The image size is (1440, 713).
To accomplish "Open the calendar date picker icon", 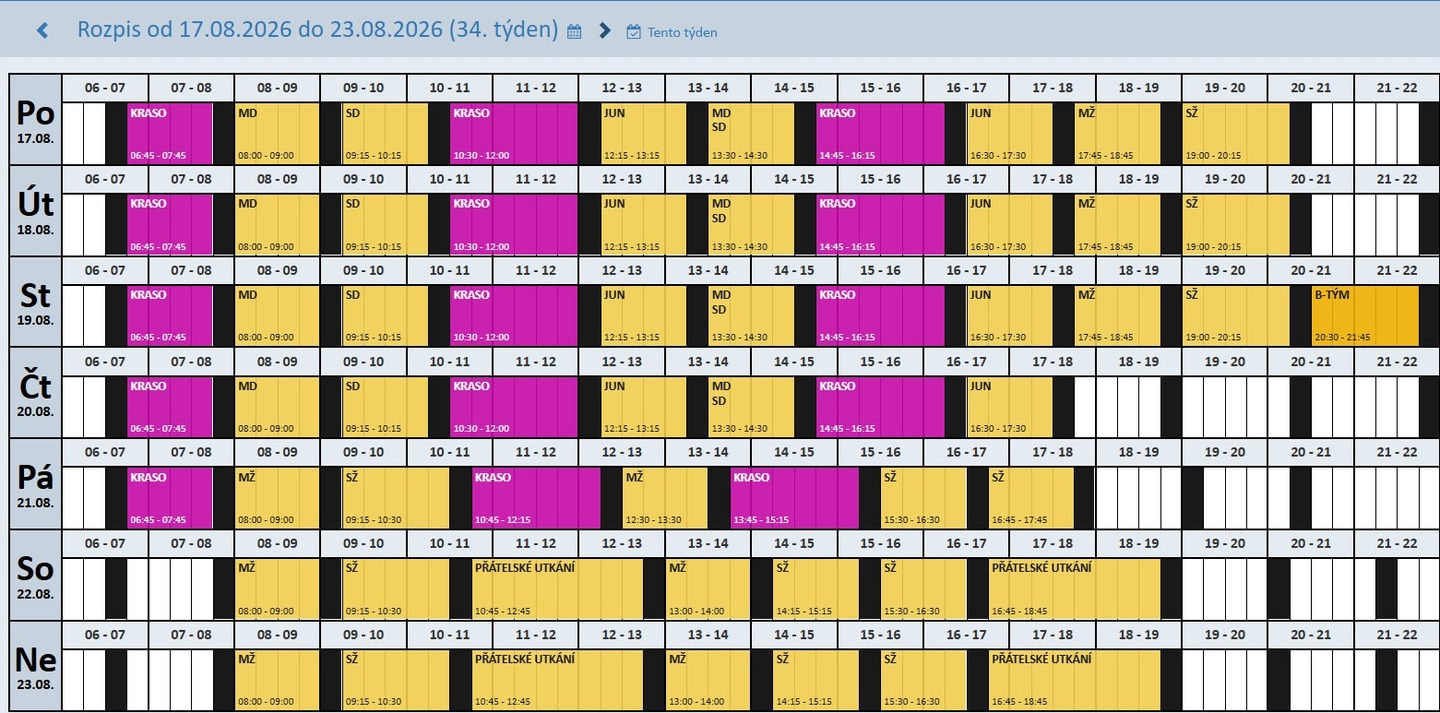I will (x=574, y=32).
